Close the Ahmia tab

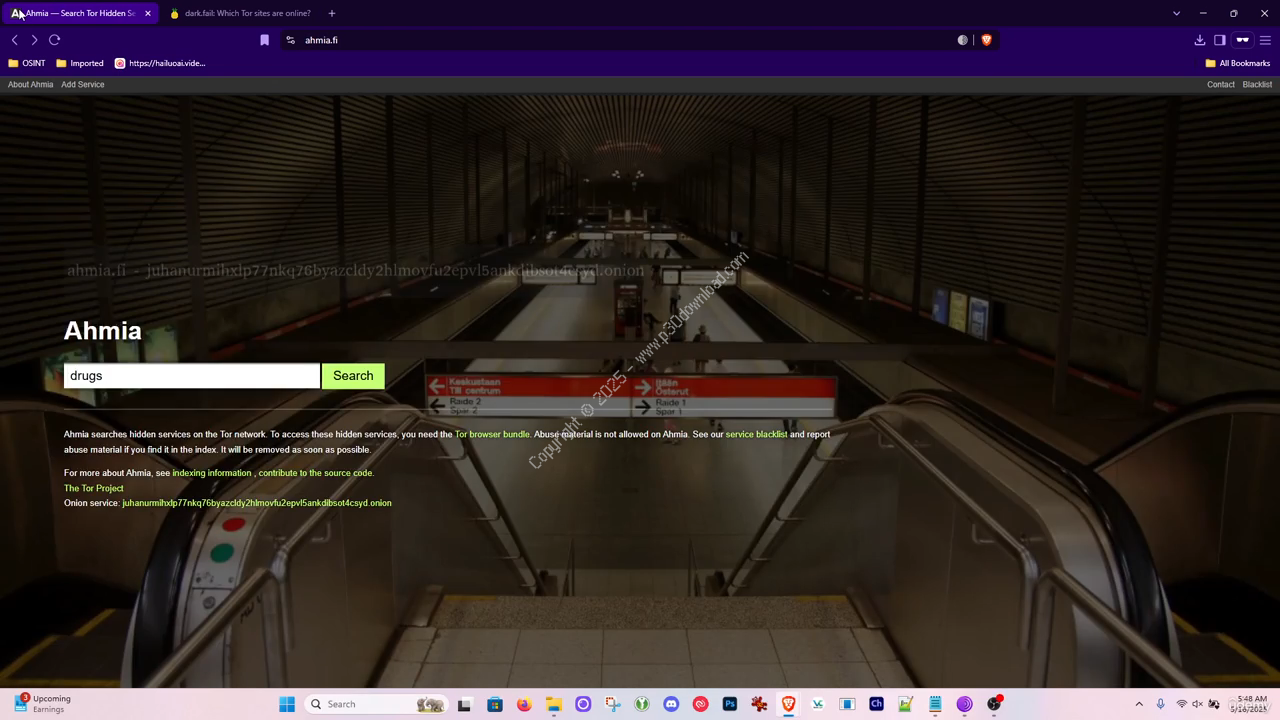pyautogui.click(x=148, y=13)
